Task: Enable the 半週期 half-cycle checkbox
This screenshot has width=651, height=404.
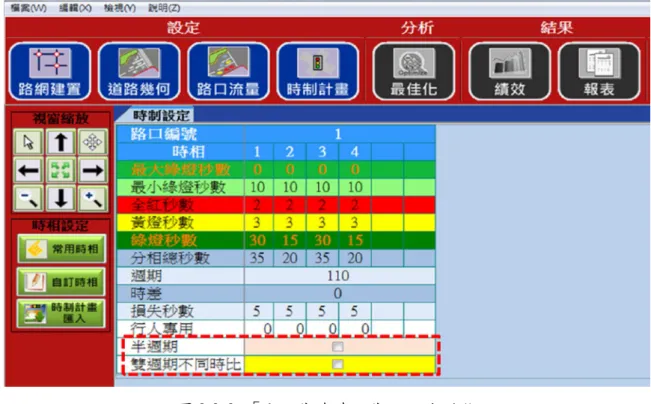Action: coord(338,346)
